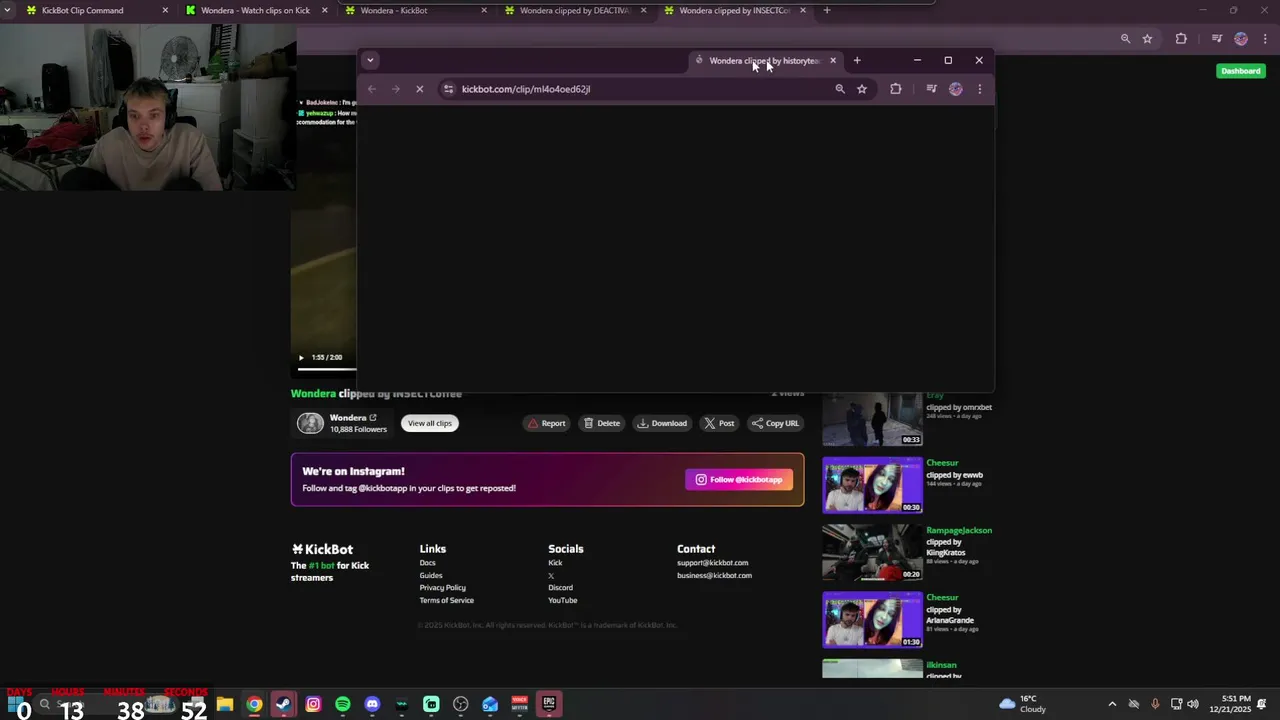The width and height of the screenshot is (1280, 720).
Task: Download the clip
Action: tap(662, 423)
